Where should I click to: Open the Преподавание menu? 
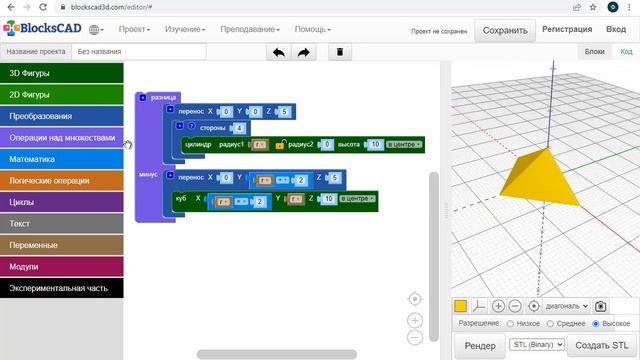click(250, 29)
